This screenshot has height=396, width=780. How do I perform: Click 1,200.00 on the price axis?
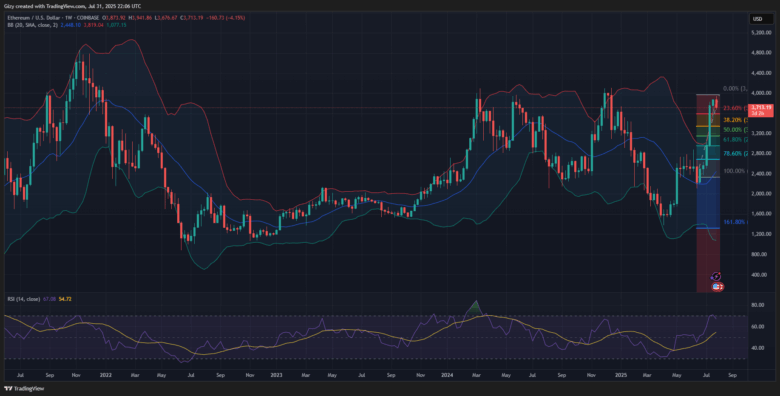click(761, 234)
